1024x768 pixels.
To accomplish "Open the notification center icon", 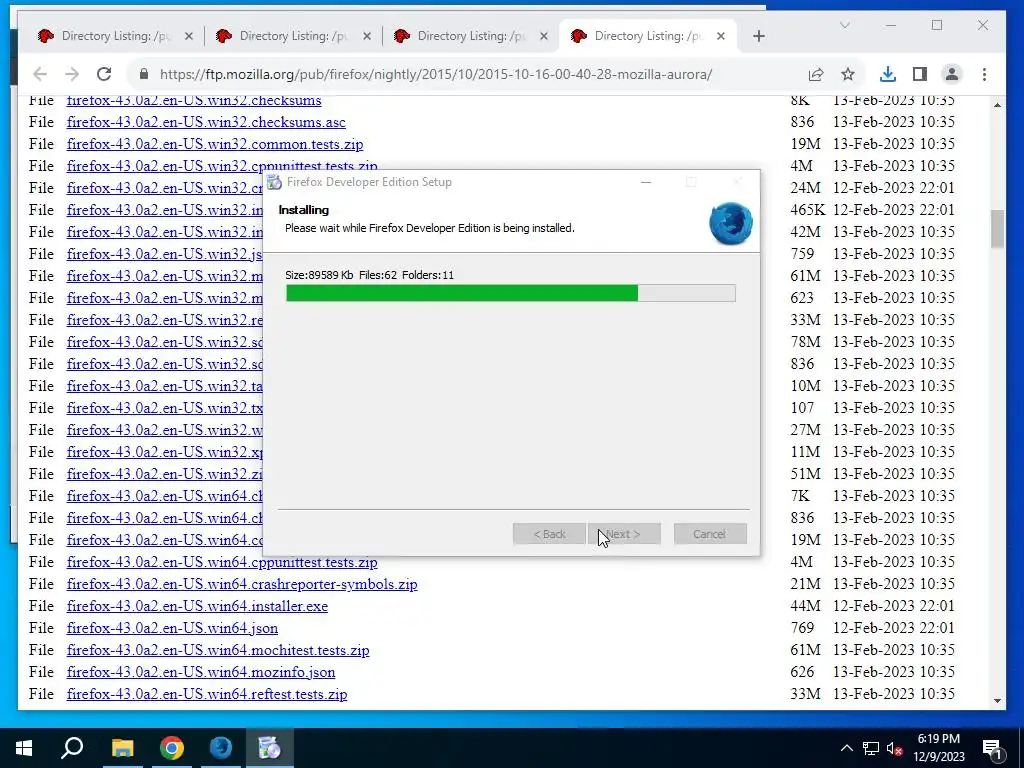I will [x=992, y=748].
